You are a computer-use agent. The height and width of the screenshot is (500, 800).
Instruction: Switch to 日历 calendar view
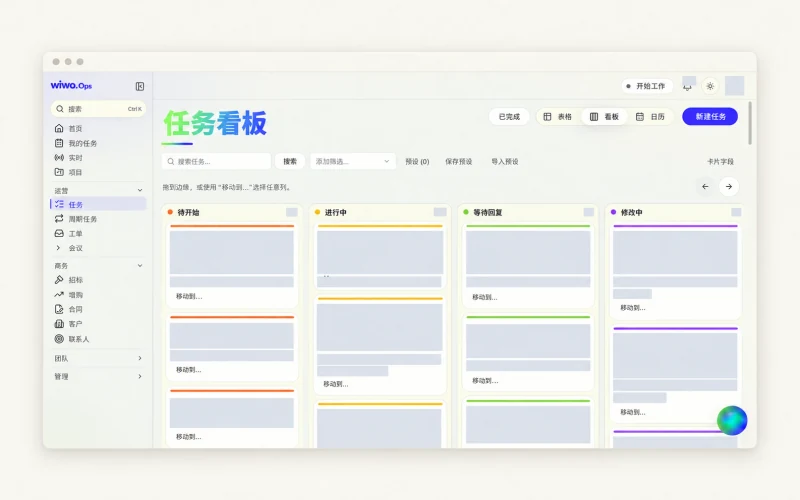pyautogui.click(x=650, y=117)
